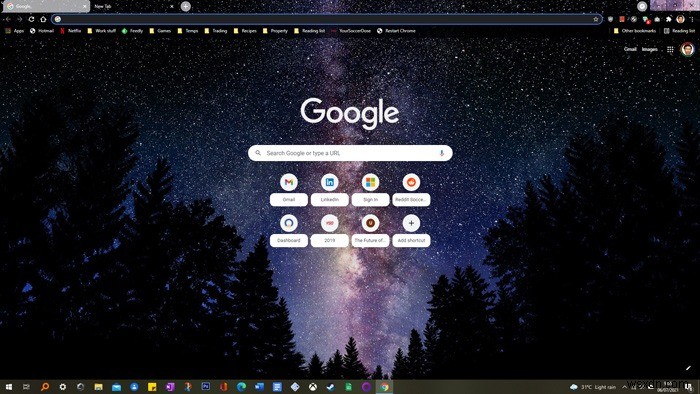The width and height of the screenshot is (700, 394).
Task: Close the Google tab
Action: click(x=84, y=6)
